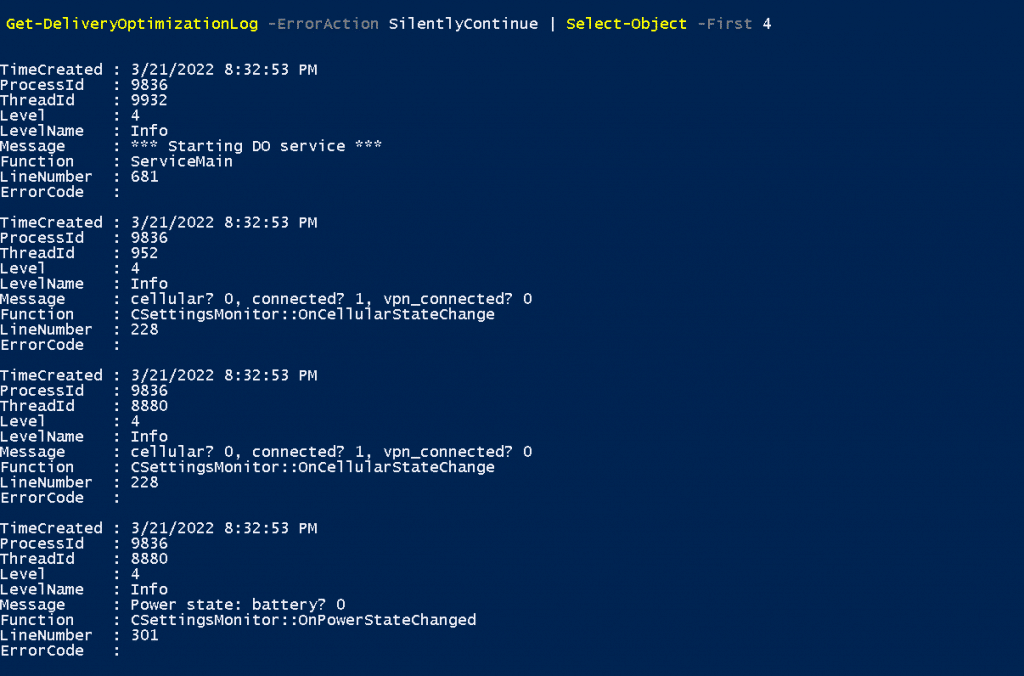Click the last entry's ErrorCode label

[x=42, y=651]
